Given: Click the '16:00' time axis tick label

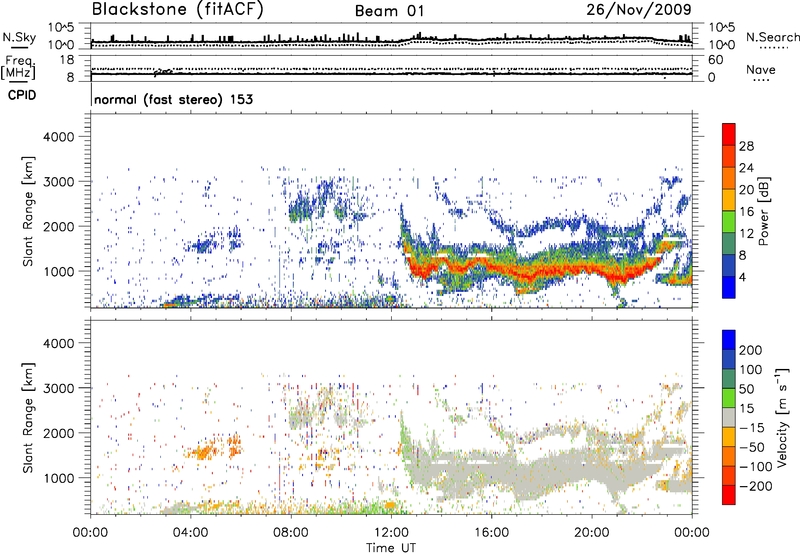Looking at the screenshot, I should pos(491,533).
